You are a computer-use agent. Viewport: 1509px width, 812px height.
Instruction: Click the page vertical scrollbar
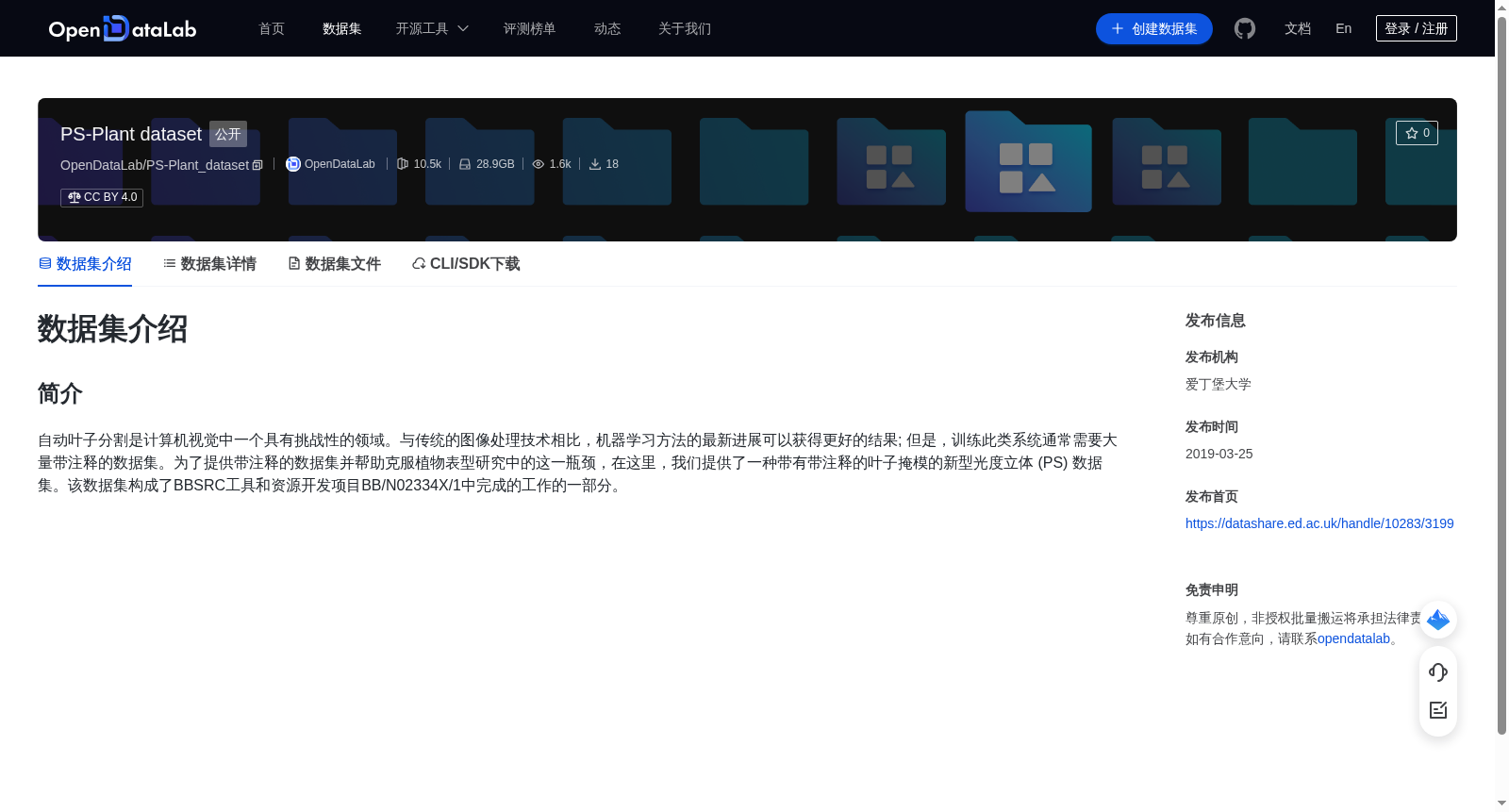pyautogui.click(x=1501, y=377)
